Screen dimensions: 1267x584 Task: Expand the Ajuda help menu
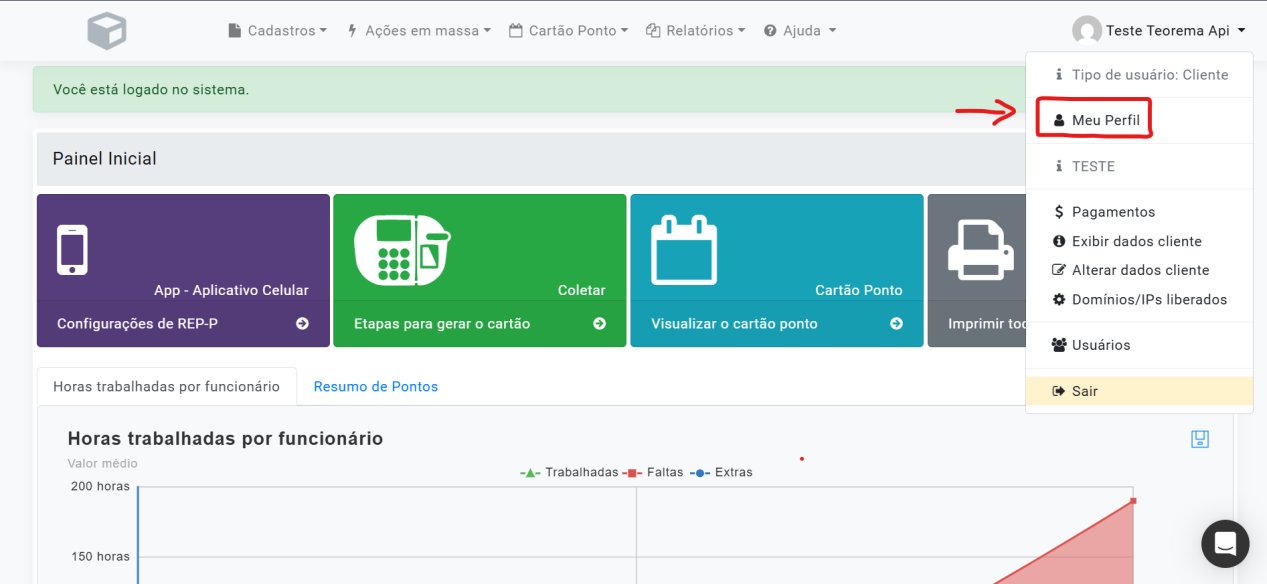point(800,31)
